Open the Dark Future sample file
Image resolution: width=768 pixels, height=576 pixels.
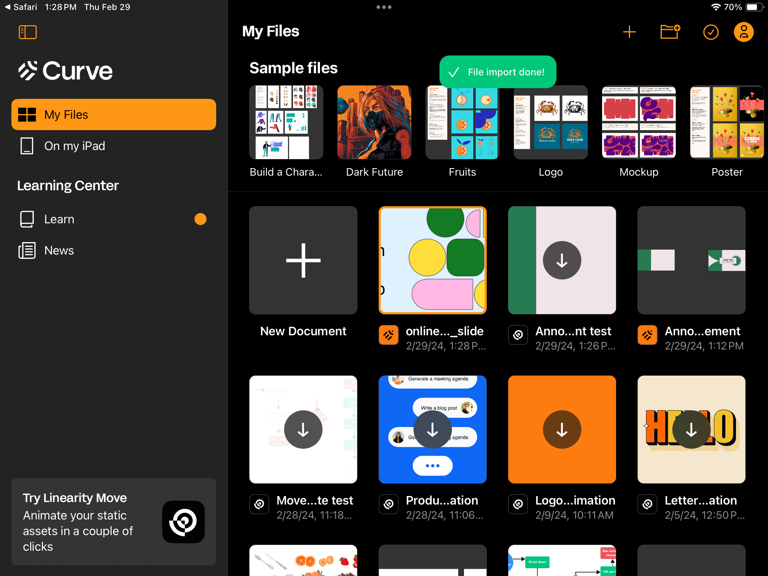click(374, 122)
